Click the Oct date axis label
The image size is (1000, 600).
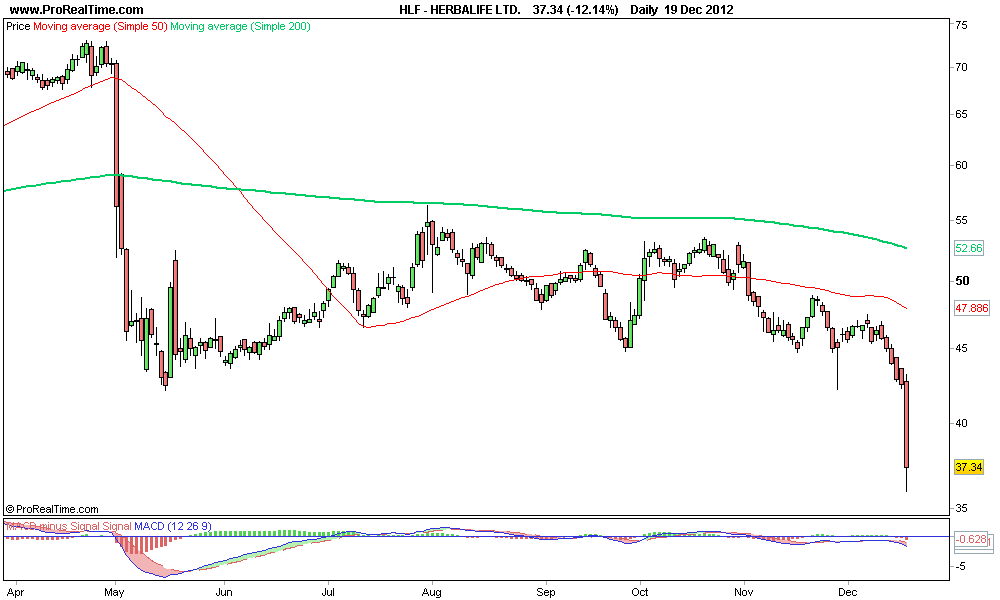point(640,592)
